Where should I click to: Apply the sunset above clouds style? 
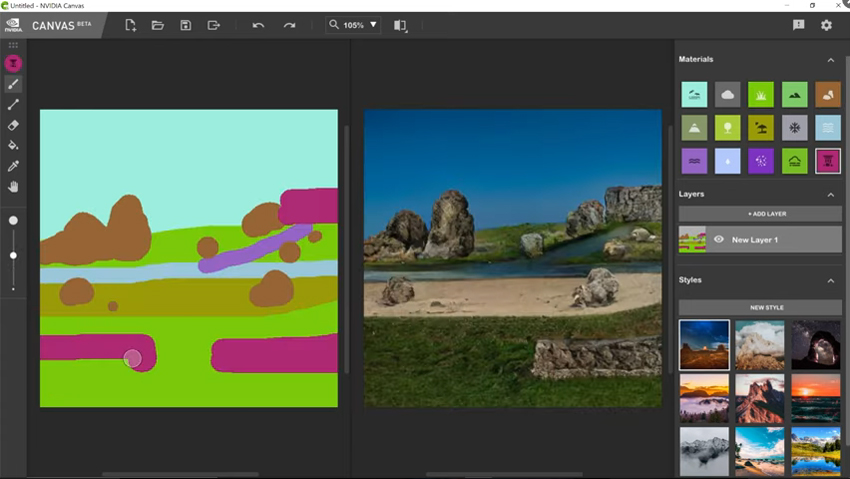[704, 398]
